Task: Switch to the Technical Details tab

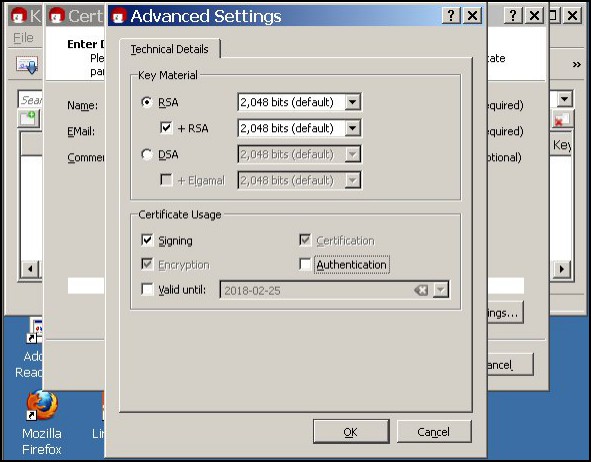Action: click(x=170, y=49)
